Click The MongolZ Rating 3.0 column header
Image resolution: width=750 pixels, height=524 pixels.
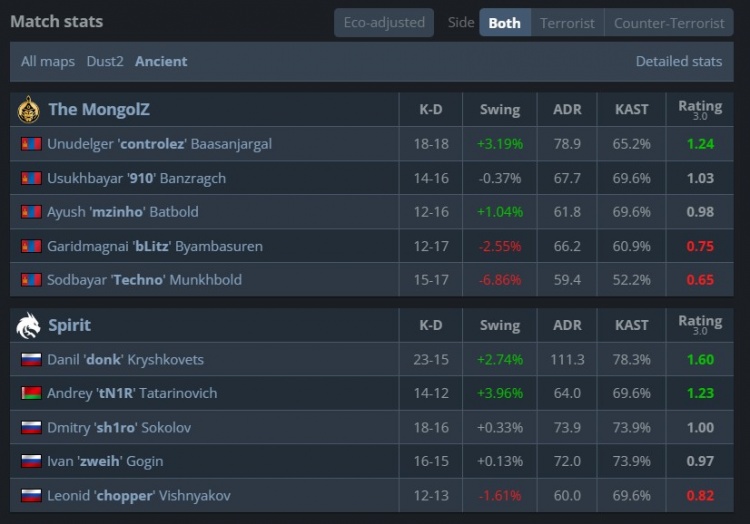pyautogui.click(x=700, y=109)
